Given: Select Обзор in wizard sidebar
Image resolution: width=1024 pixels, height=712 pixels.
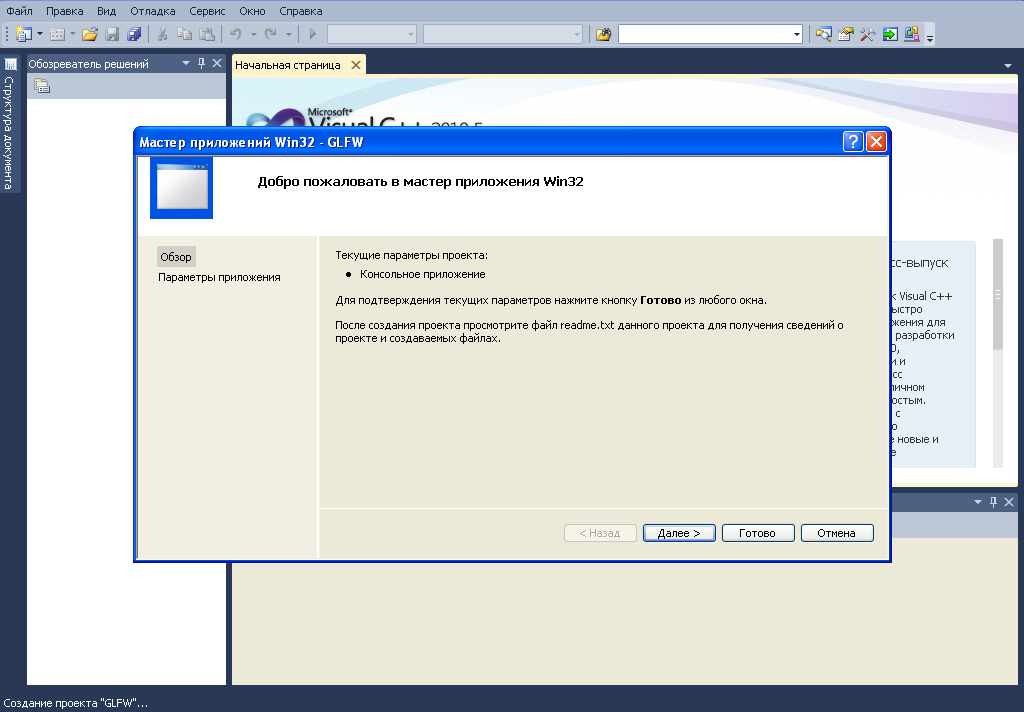Looking at the screenshot, I should tap(176, 257).
